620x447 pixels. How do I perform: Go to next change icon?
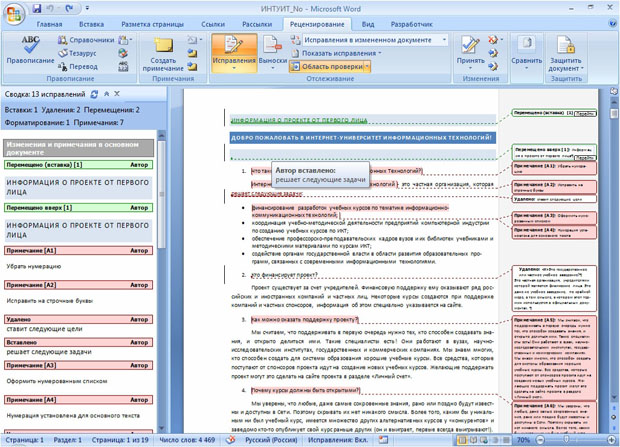click(x=493, y=66)
